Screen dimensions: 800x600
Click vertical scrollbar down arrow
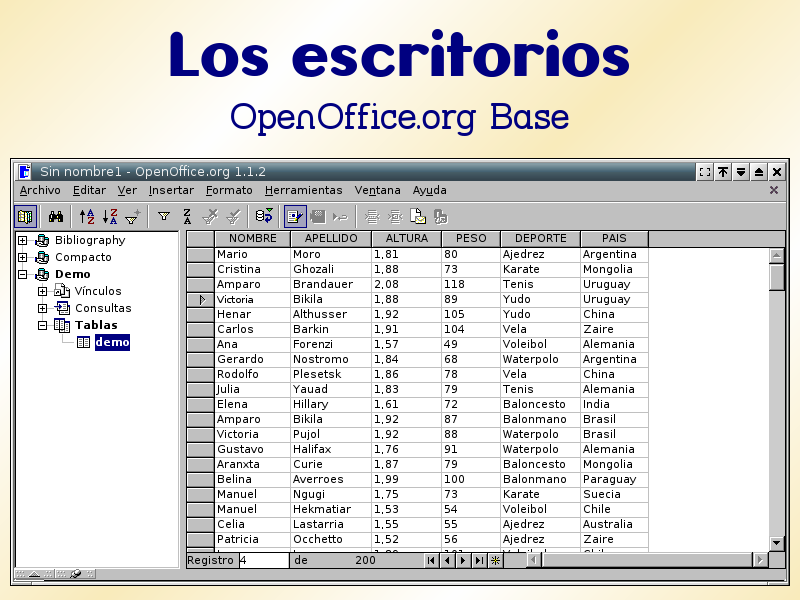pyautogui.click(x=777, y=543)
